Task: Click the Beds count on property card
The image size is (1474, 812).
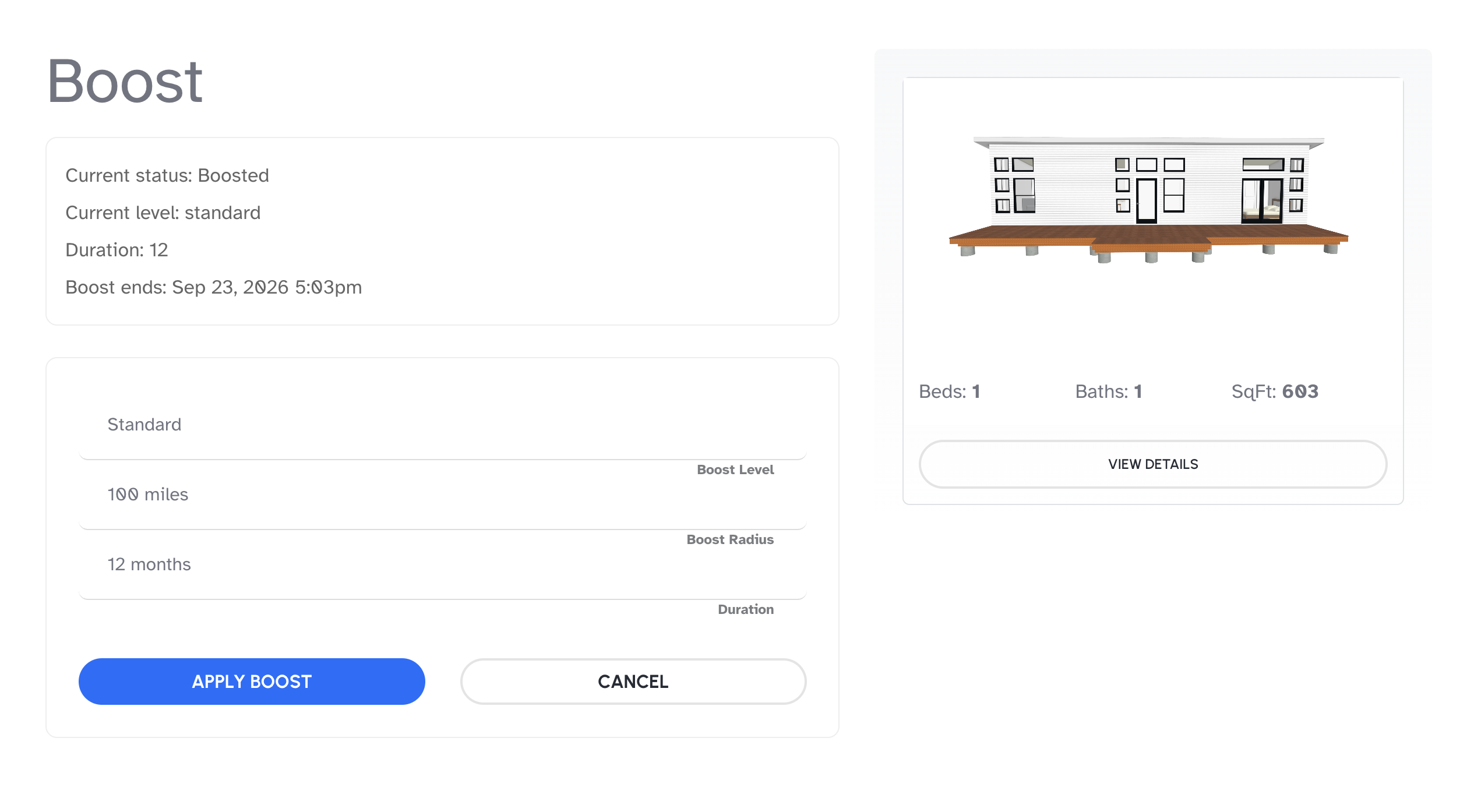Action: click(x=949, y=391)
